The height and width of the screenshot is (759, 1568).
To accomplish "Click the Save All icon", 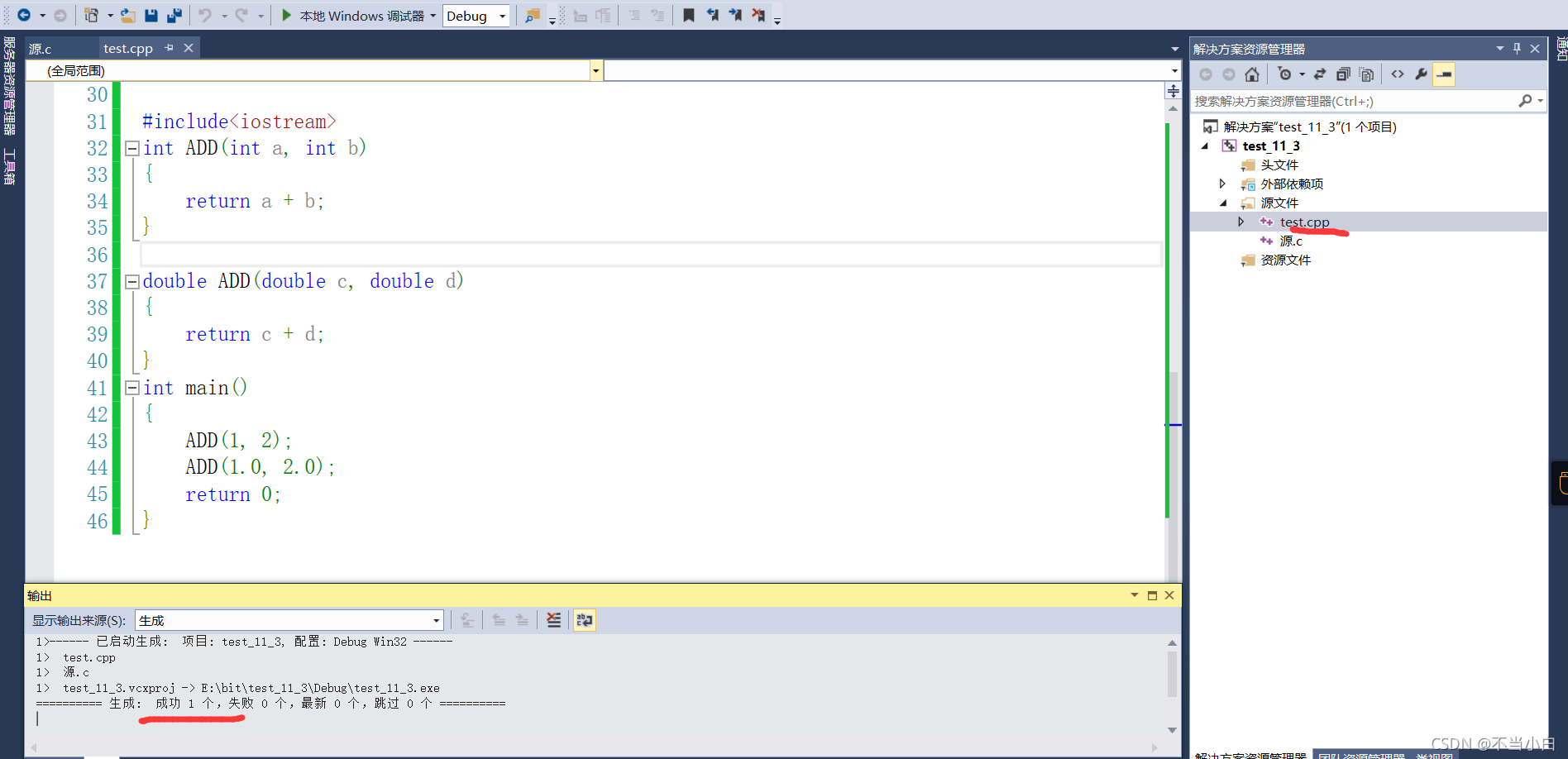I will [174, 15].
